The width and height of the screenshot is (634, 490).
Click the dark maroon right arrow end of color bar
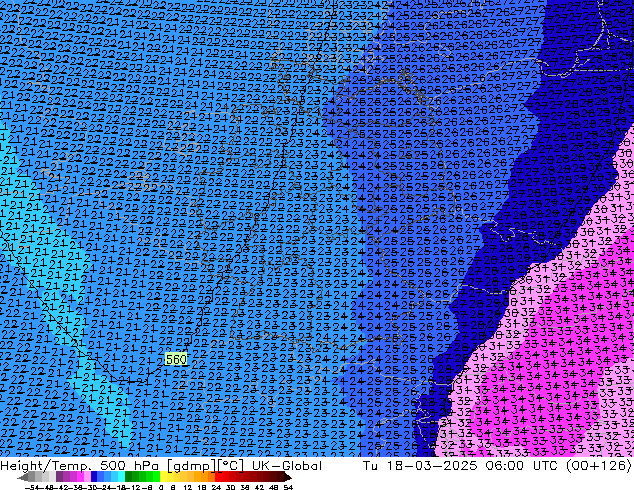287,477
